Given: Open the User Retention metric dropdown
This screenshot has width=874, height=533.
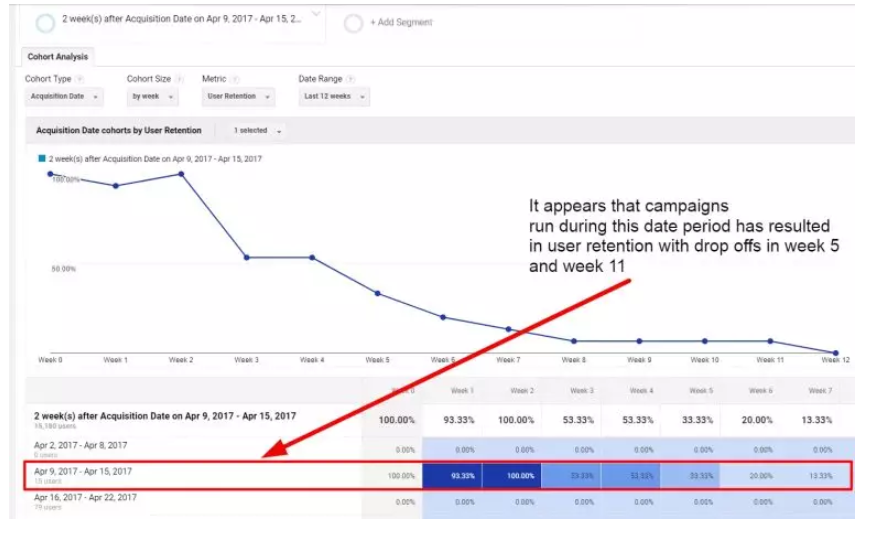Looking at the screenshot, I should click(x=241, y=97).
